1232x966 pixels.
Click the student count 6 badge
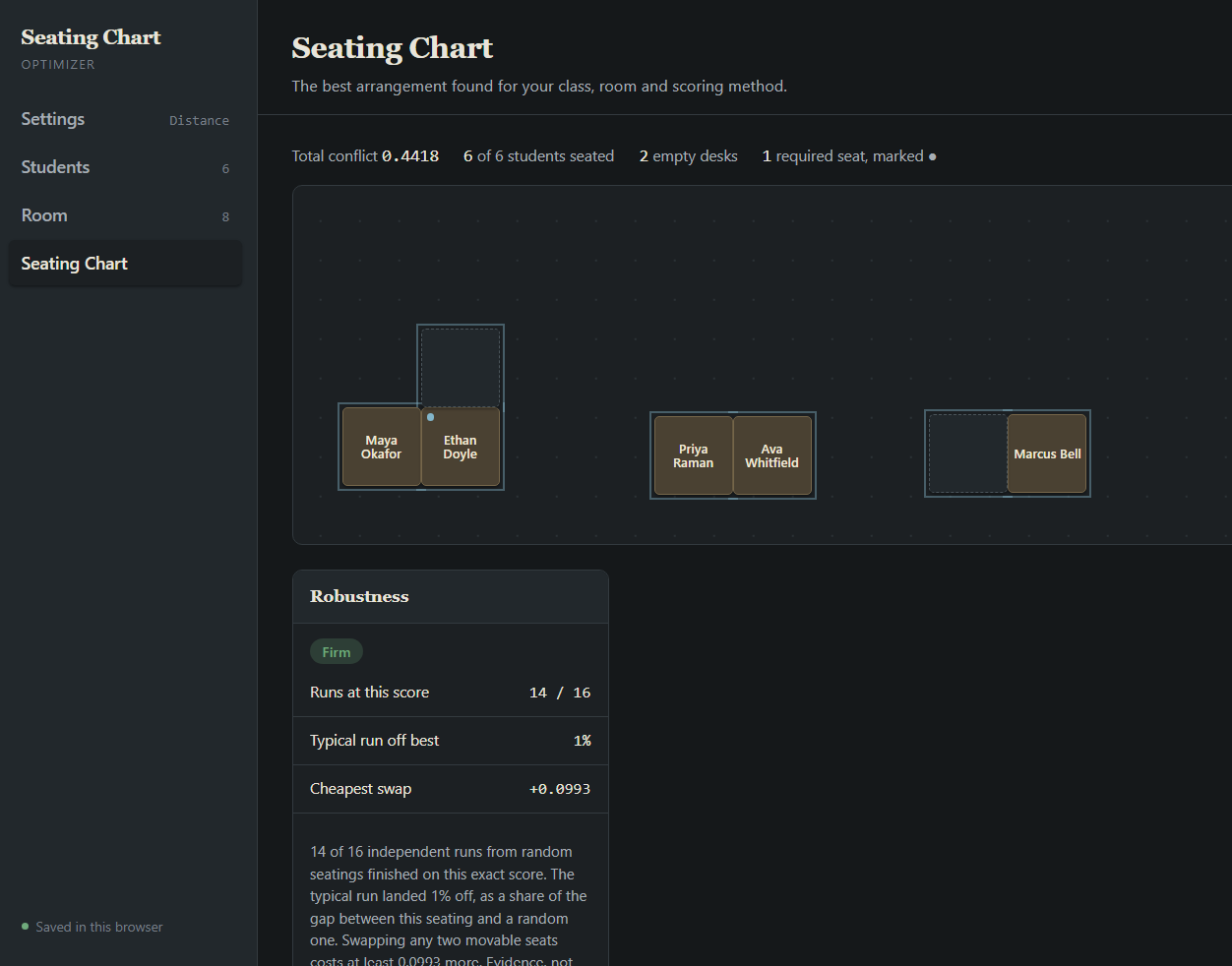(x=225, y=168)
